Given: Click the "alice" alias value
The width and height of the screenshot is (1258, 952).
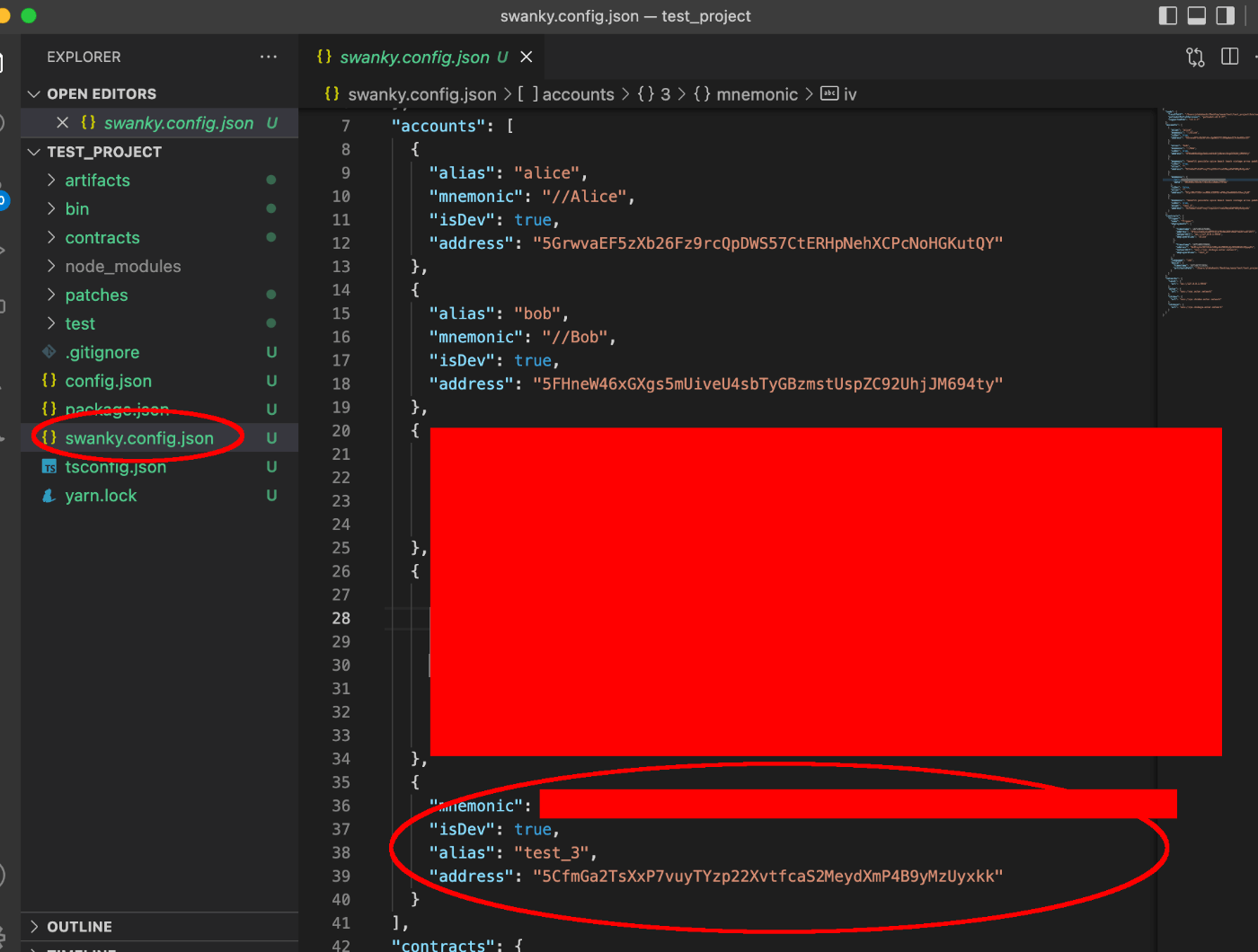Looking at the screenshot, I should click(x=546, y=172).
